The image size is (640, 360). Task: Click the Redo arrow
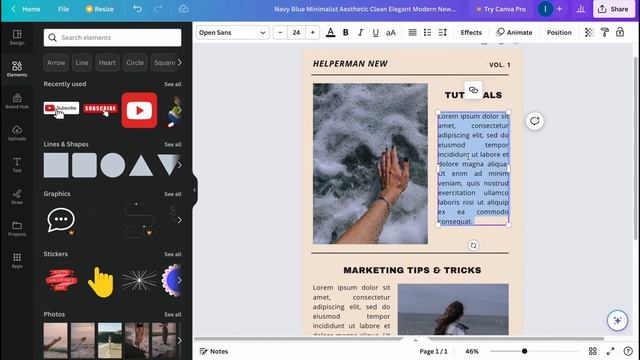pyautogui.click(x=158, y=9)
